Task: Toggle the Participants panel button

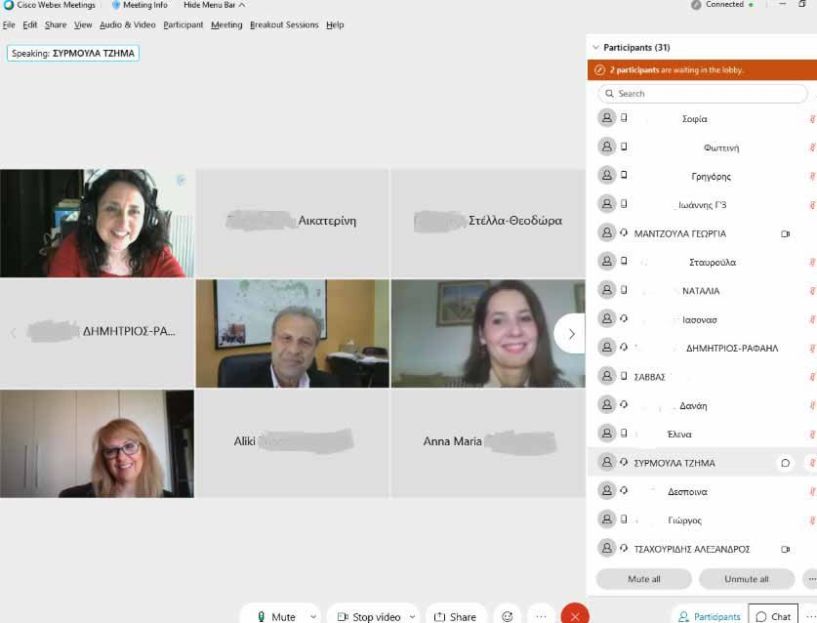Action: point(709,616)
